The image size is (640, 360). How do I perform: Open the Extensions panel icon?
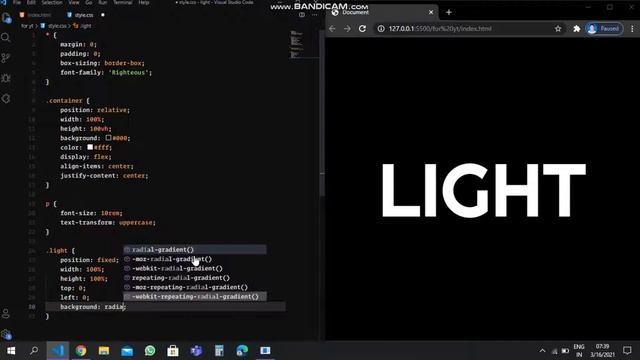tap(6, 98)
